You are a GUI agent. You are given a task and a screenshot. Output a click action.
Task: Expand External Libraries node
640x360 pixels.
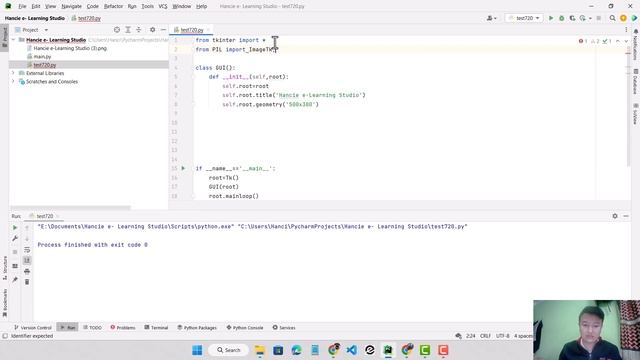(x=13, y=73)
